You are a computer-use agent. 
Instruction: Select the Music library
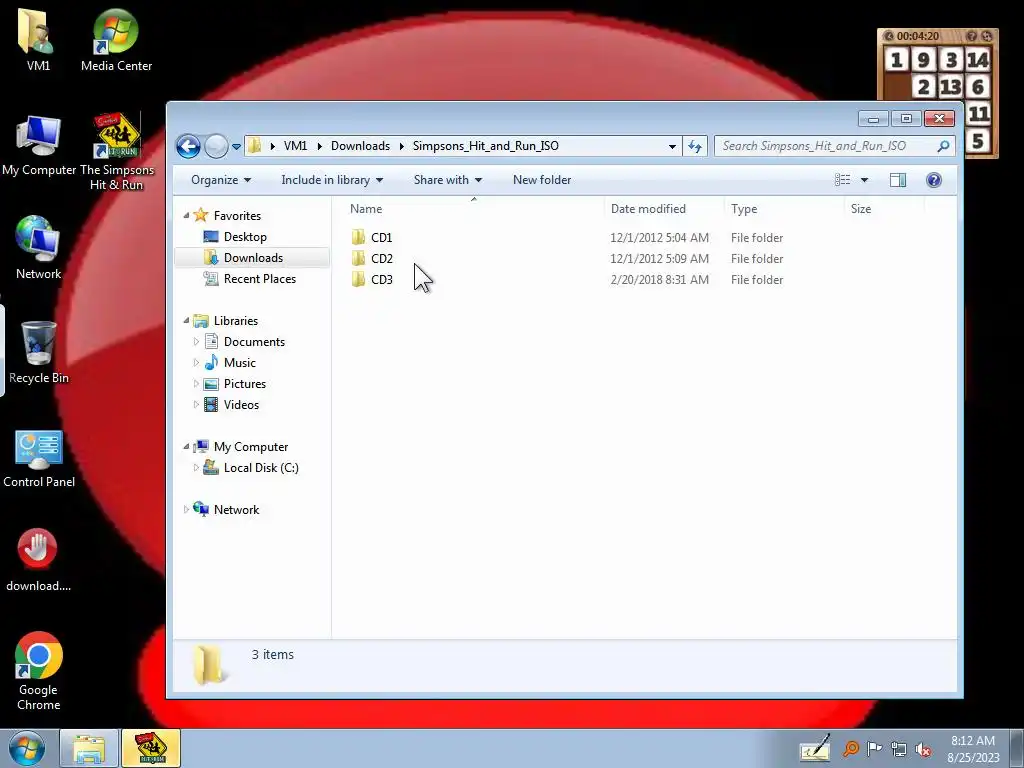click(x=240, y=362)
